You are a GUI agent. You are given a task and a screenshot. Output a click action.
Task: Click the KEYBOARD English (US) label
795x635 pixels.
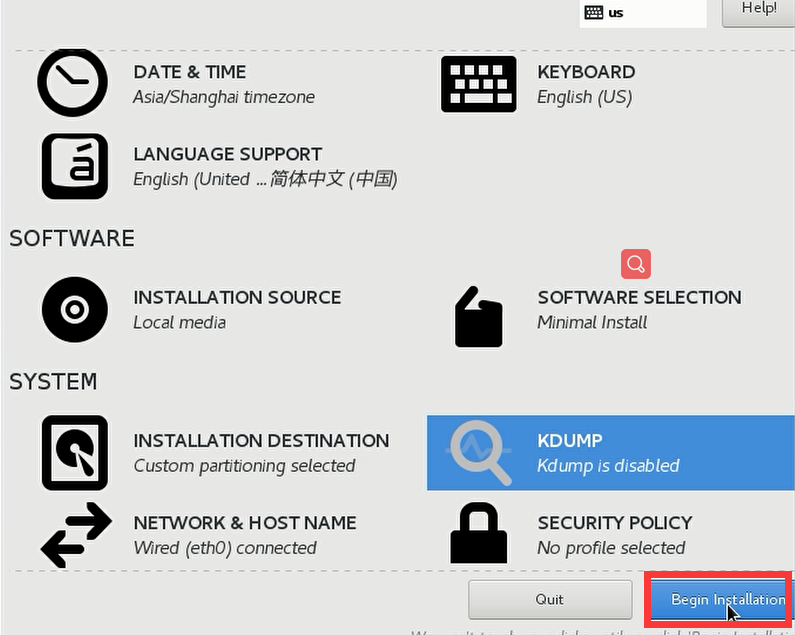pyautogui.click(x=585, y=97)
